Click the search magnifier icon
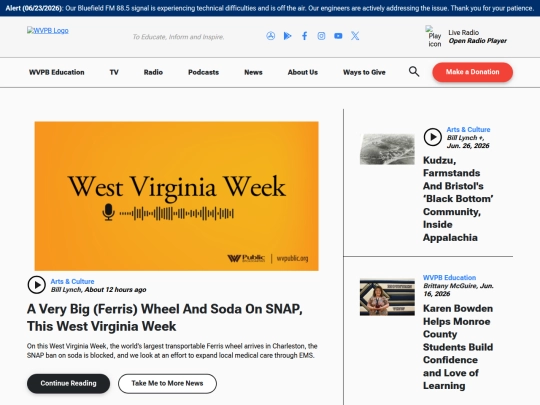 (x=414, y=72)
